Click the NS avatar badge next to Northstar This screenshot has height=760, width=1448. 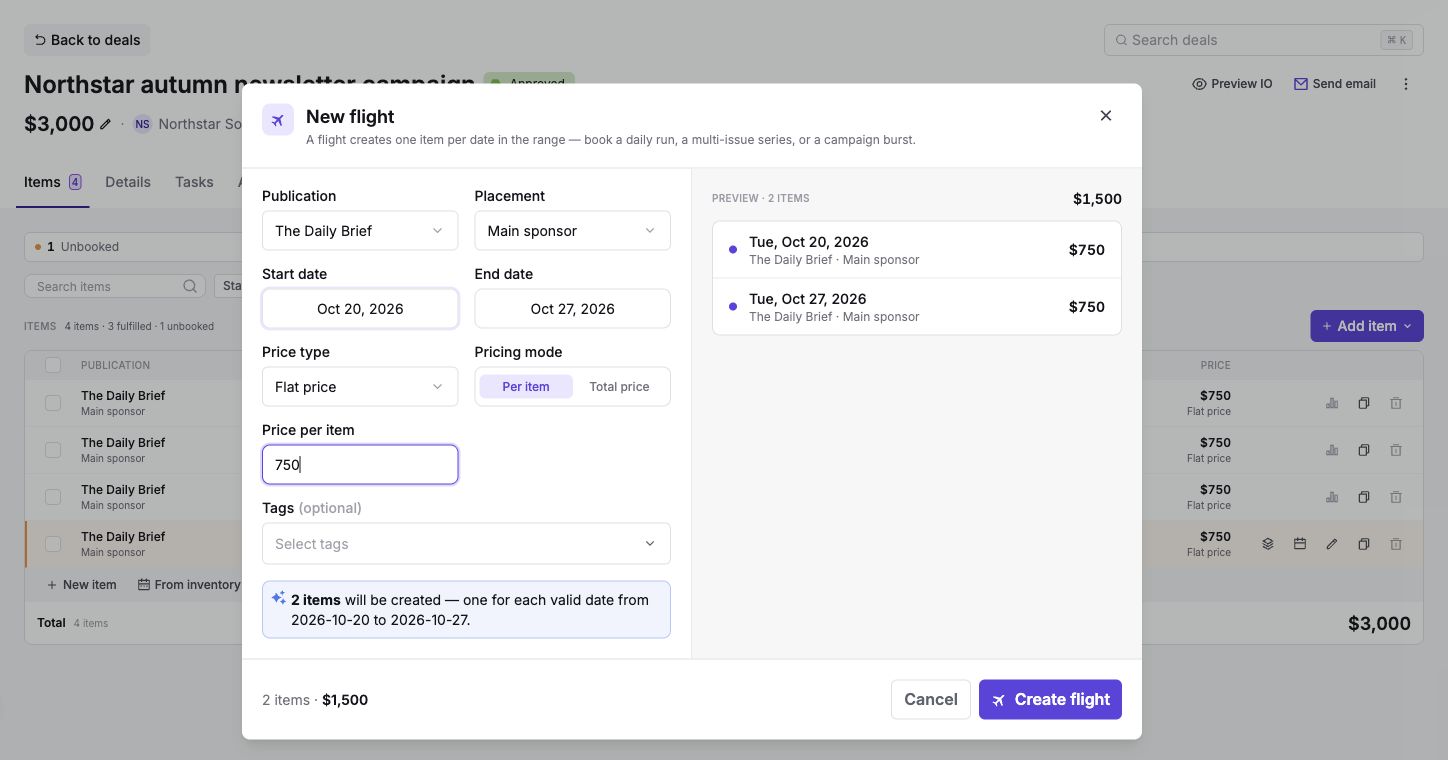click(142, 124)
